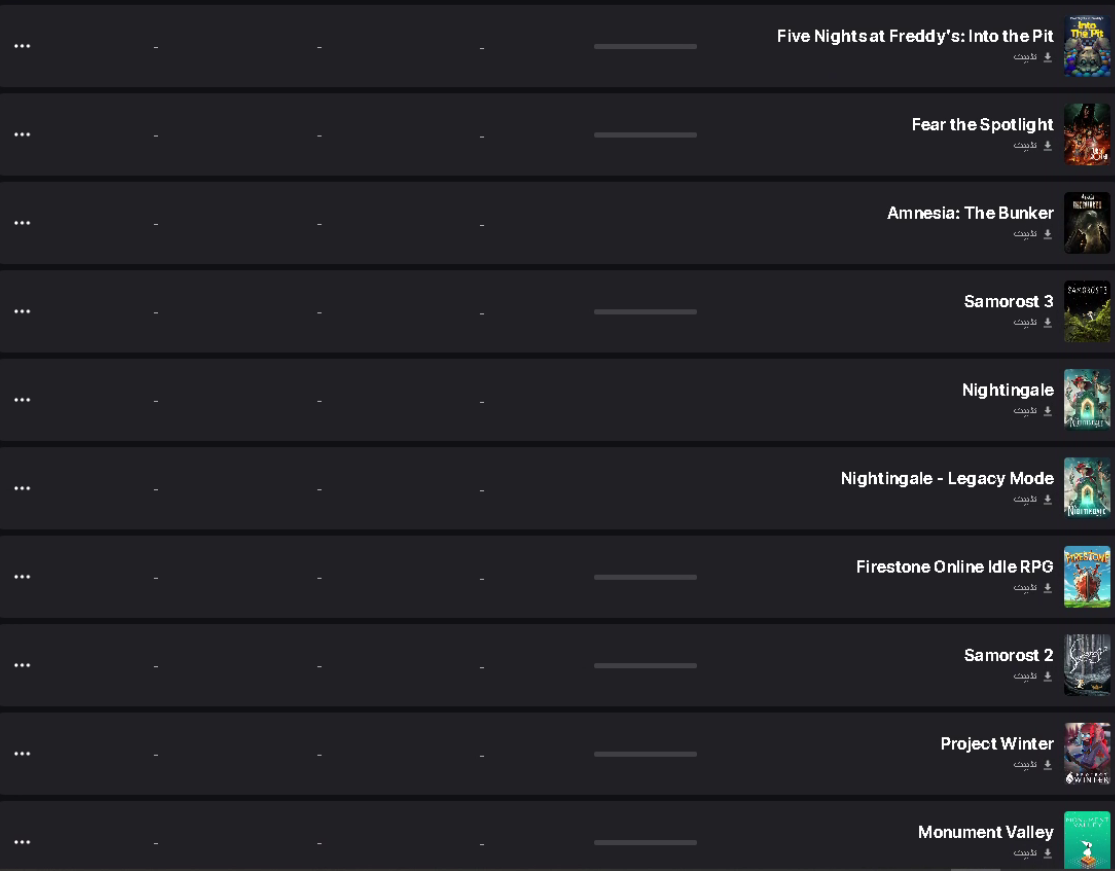The height and width of the screenshot is (871, 1115).
Task: Open the Amnesia: The Bunker game title
Action: (x=970, y=213)
